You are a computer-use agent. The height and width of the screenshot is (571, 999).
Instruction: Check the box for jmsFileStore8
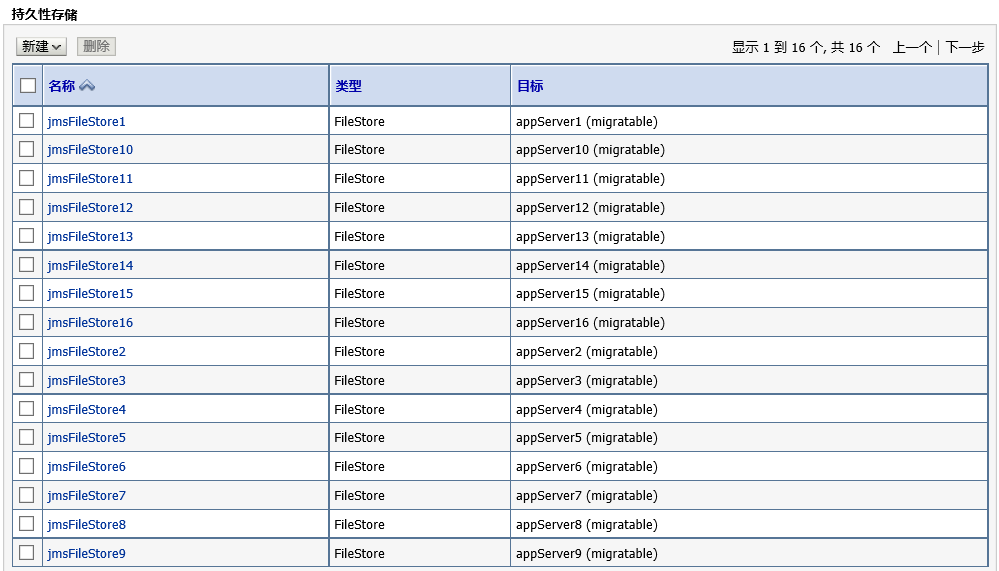tap(27, 524)
